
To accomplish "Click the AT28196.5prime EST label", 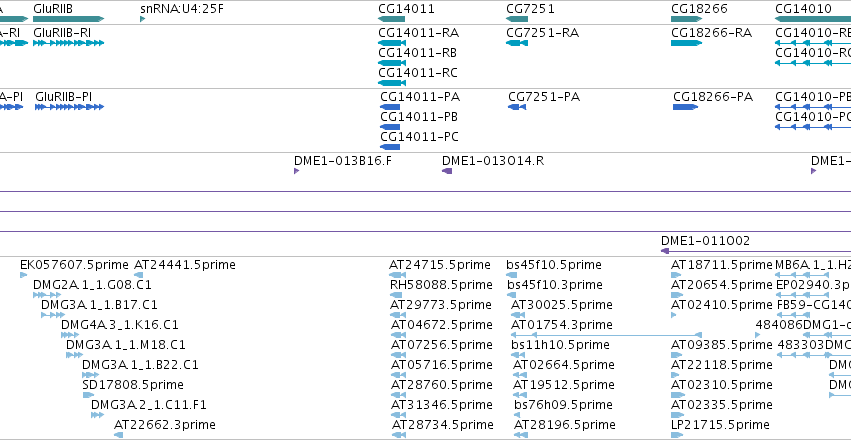I will [565, 425].
